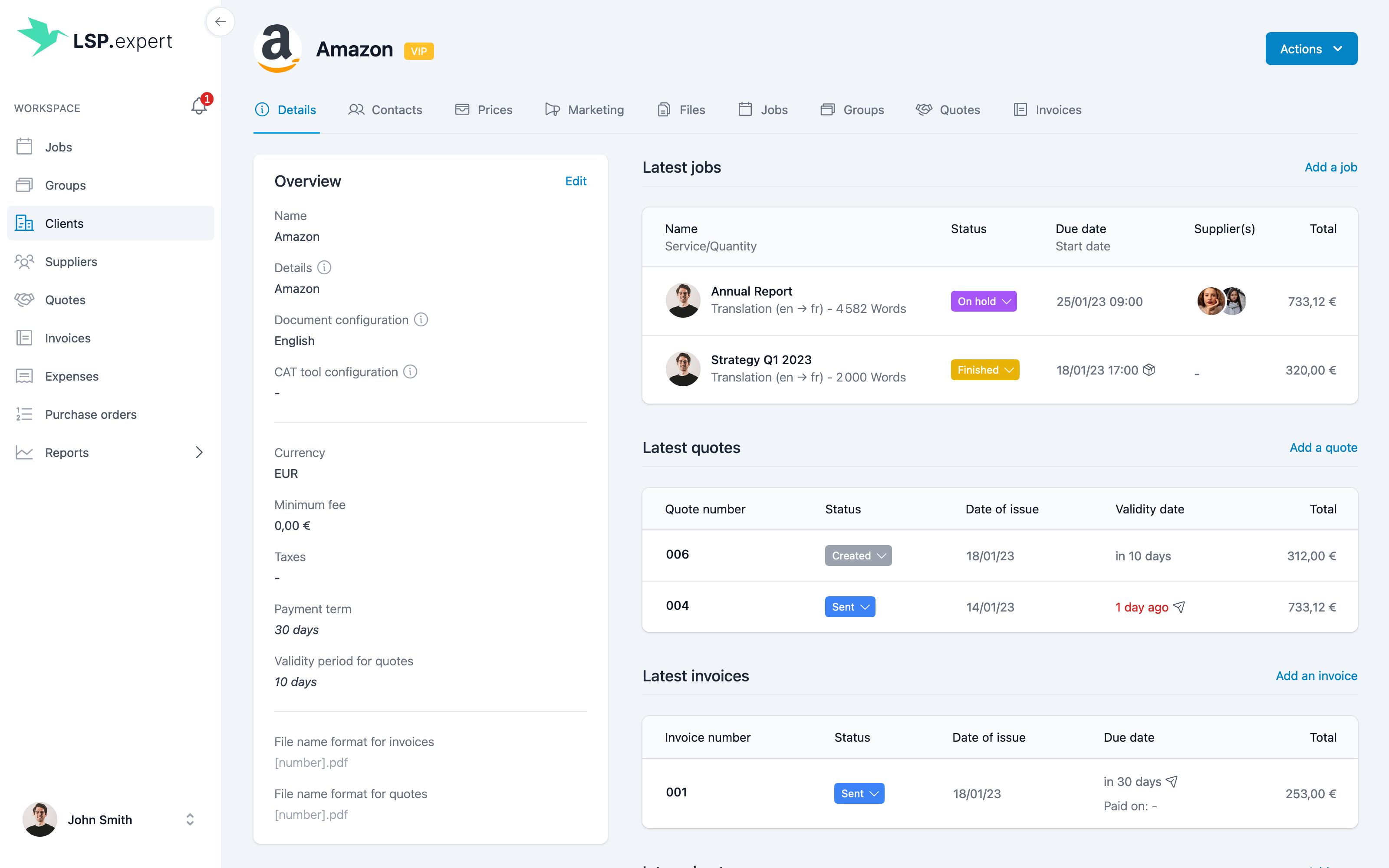Open Invoices in the sidebar

[x=110, y=338]
